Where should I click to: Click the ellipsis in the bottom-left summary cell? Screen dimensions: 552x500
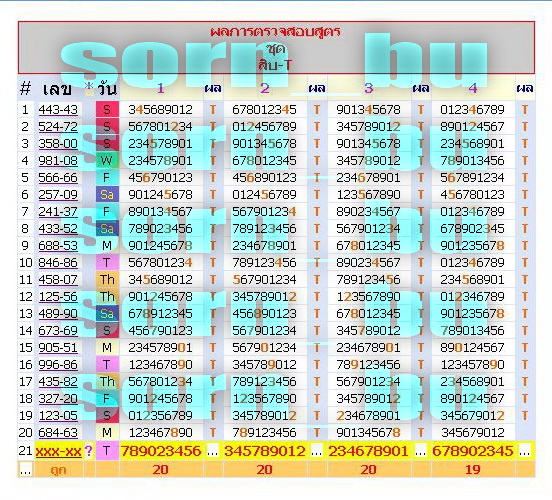(26, 471)
